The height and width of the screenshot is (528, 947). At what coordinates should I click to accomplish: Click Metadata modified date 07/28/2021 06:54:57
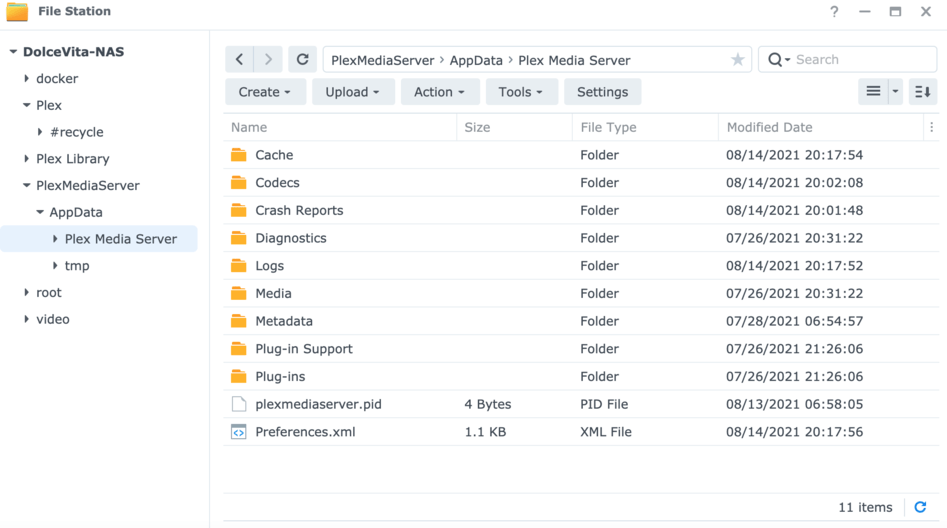(x=794, y=321)
